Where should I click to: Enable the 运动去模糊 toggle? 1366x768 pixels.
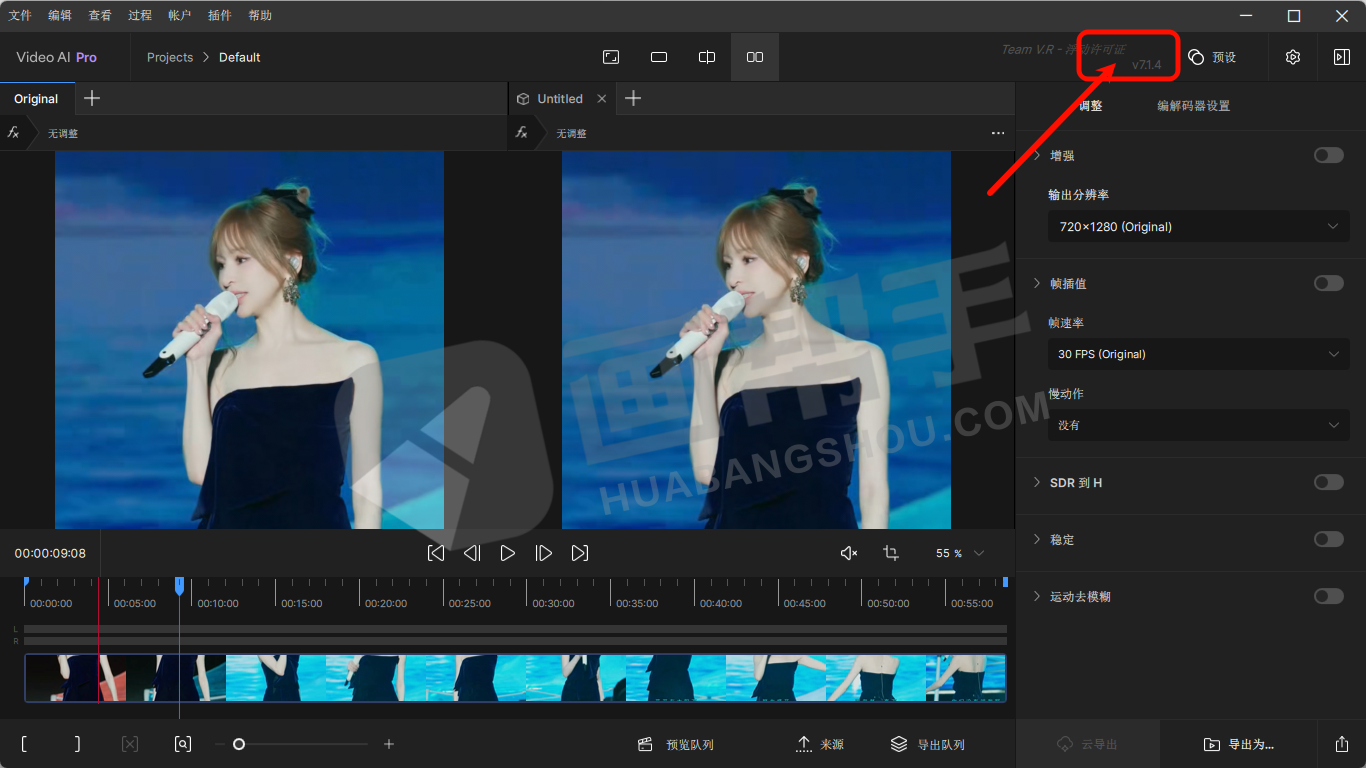pos(1328,596)
